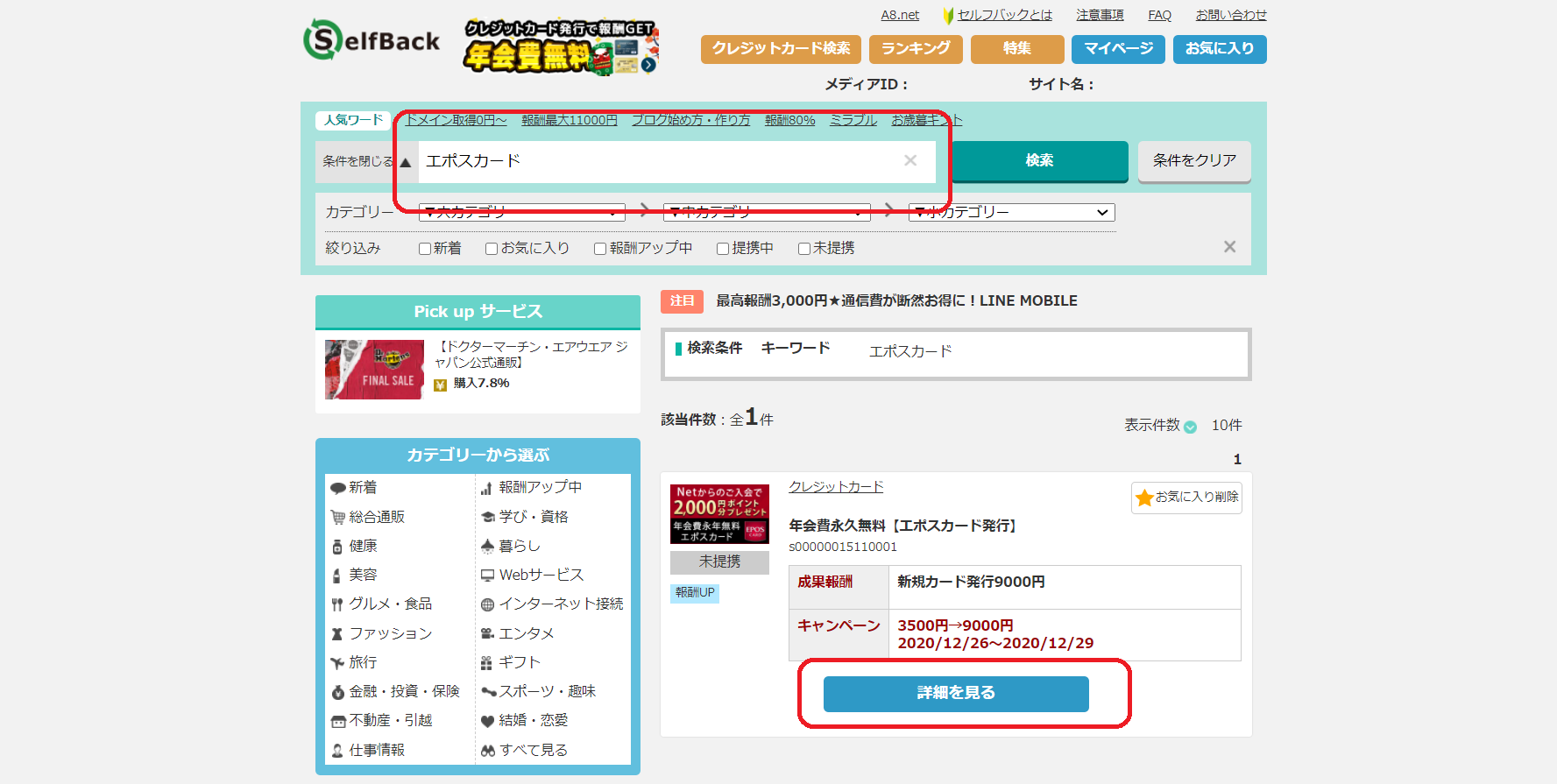Open the LINE MOBILE 最高報酬3,000円 notice
This screenshot has height=784, width=1557.
[x=896, y=300]
